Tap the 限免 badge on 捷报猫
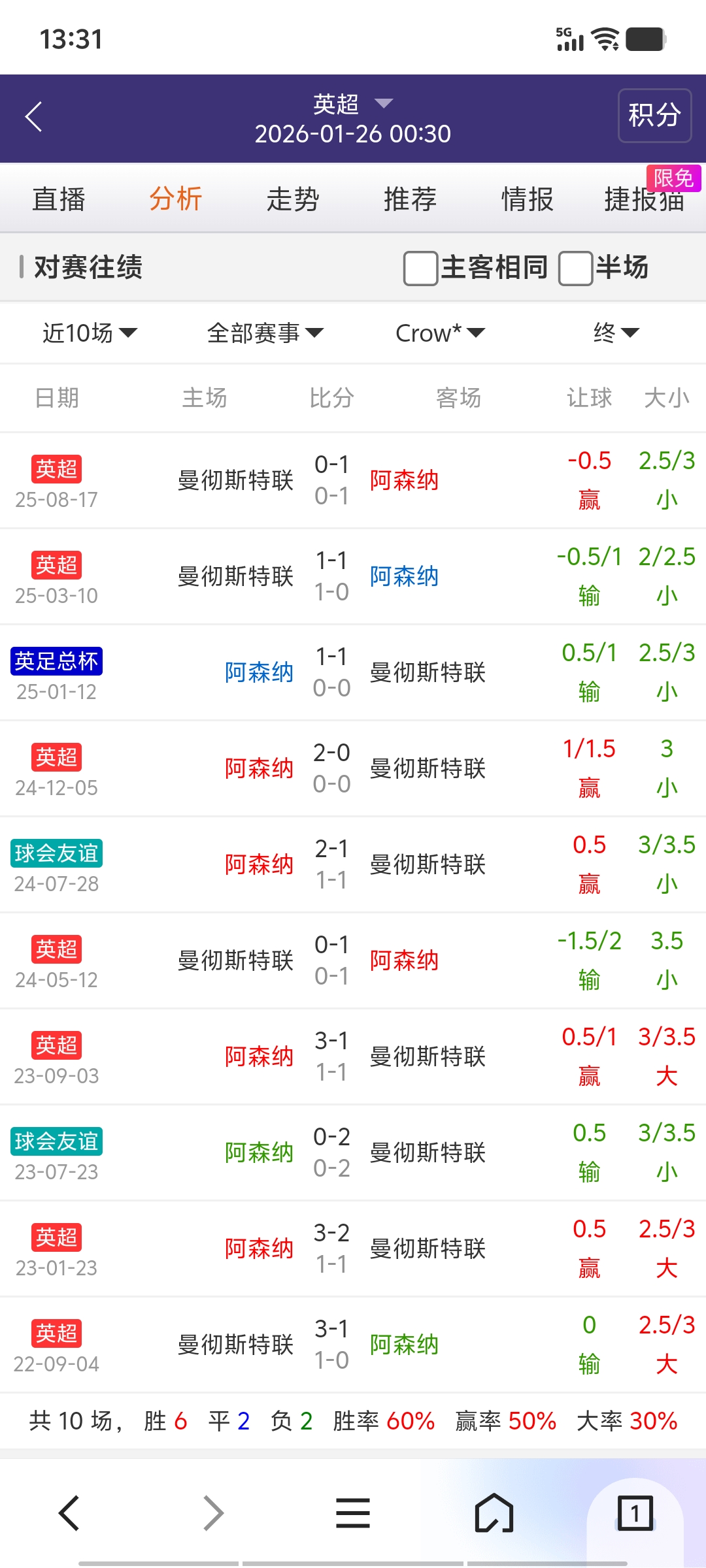This screenshot has height=1568, width=706. tap(673, 178)
